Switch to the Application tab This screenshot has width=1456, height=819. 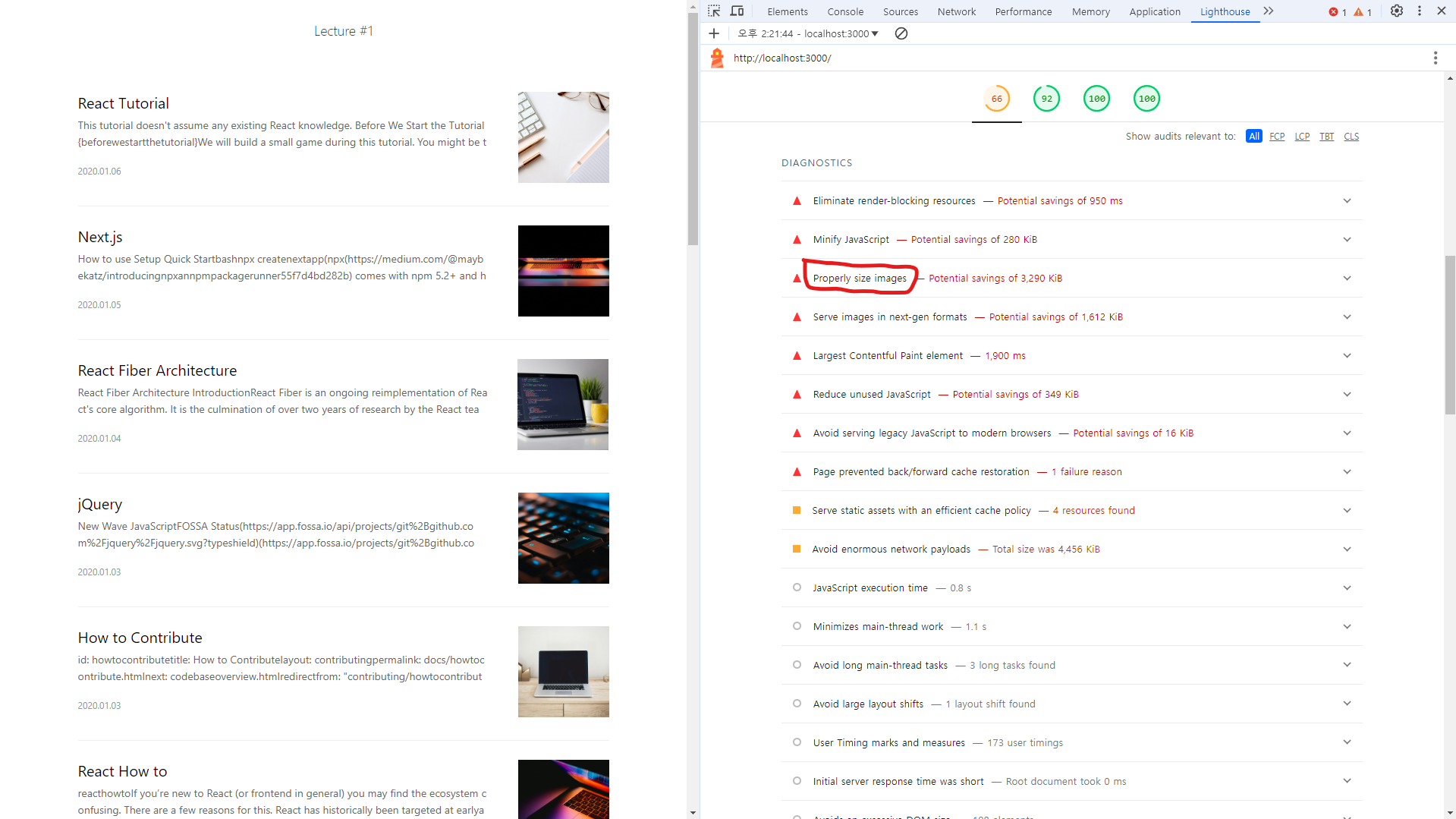pyautogui.click(x=1155, y=11)
